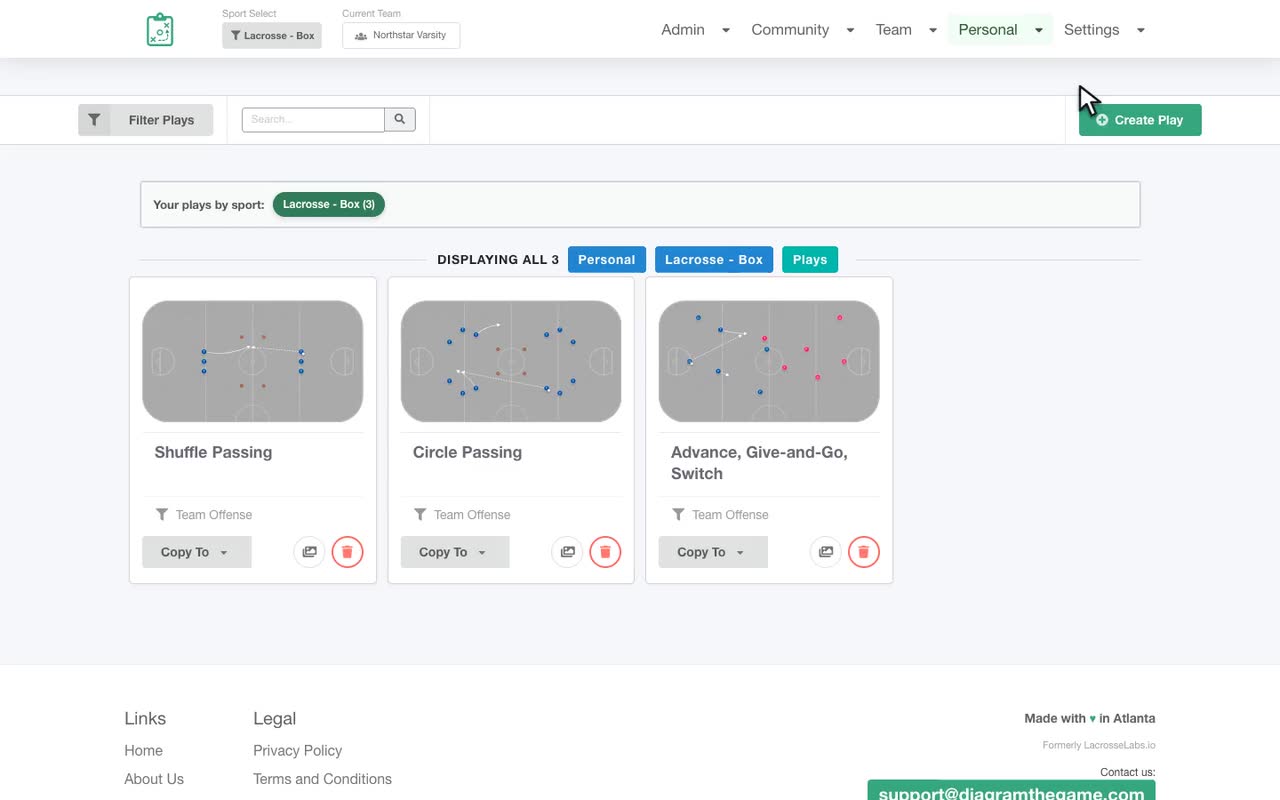1280x800 pixels.
Task: Click the funnel icon beside Filter Plays
Action: tap(94, 120)
